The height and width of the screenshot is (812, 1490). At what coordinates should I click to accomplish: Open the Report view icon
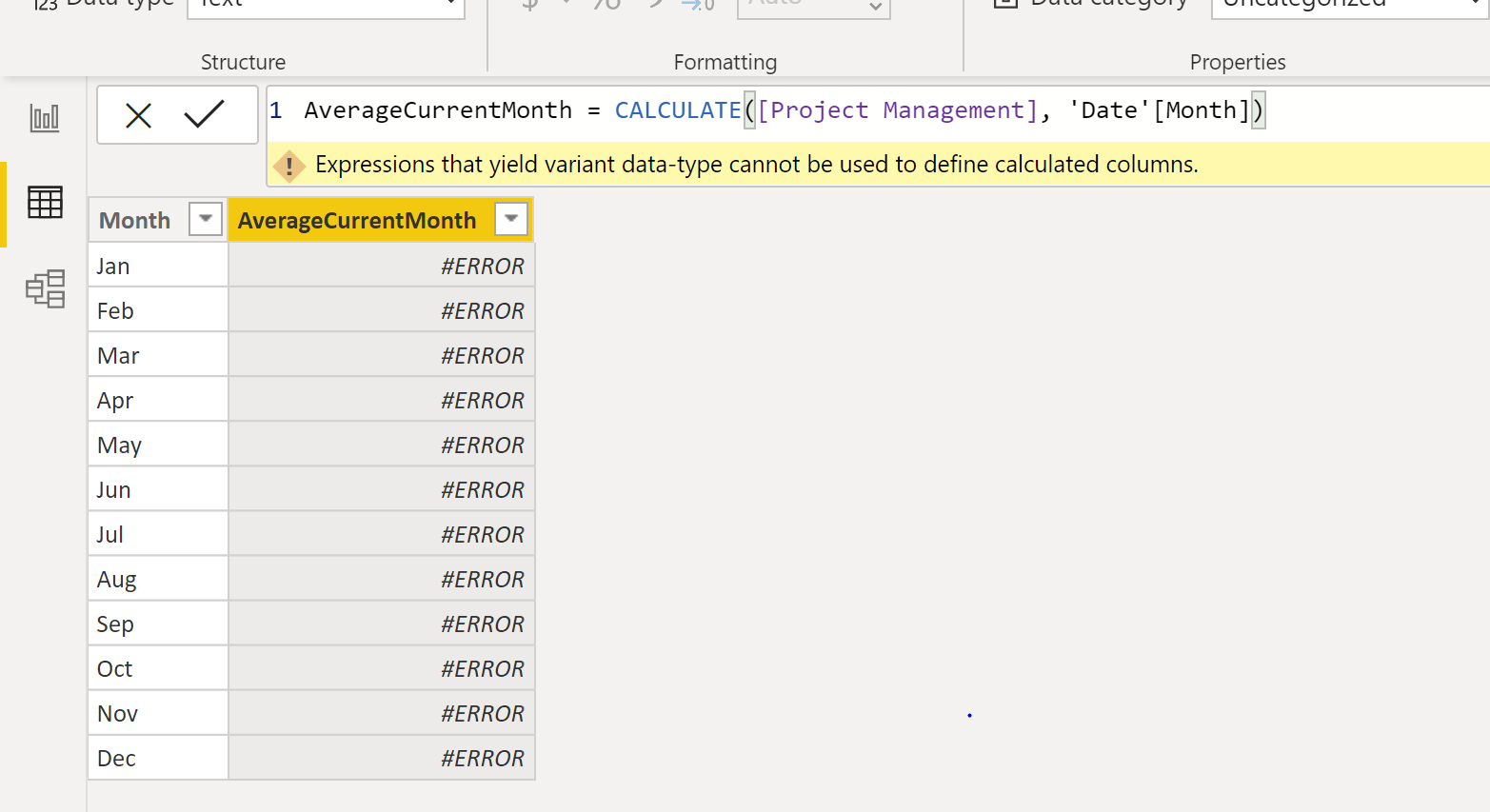coord(45,118)
